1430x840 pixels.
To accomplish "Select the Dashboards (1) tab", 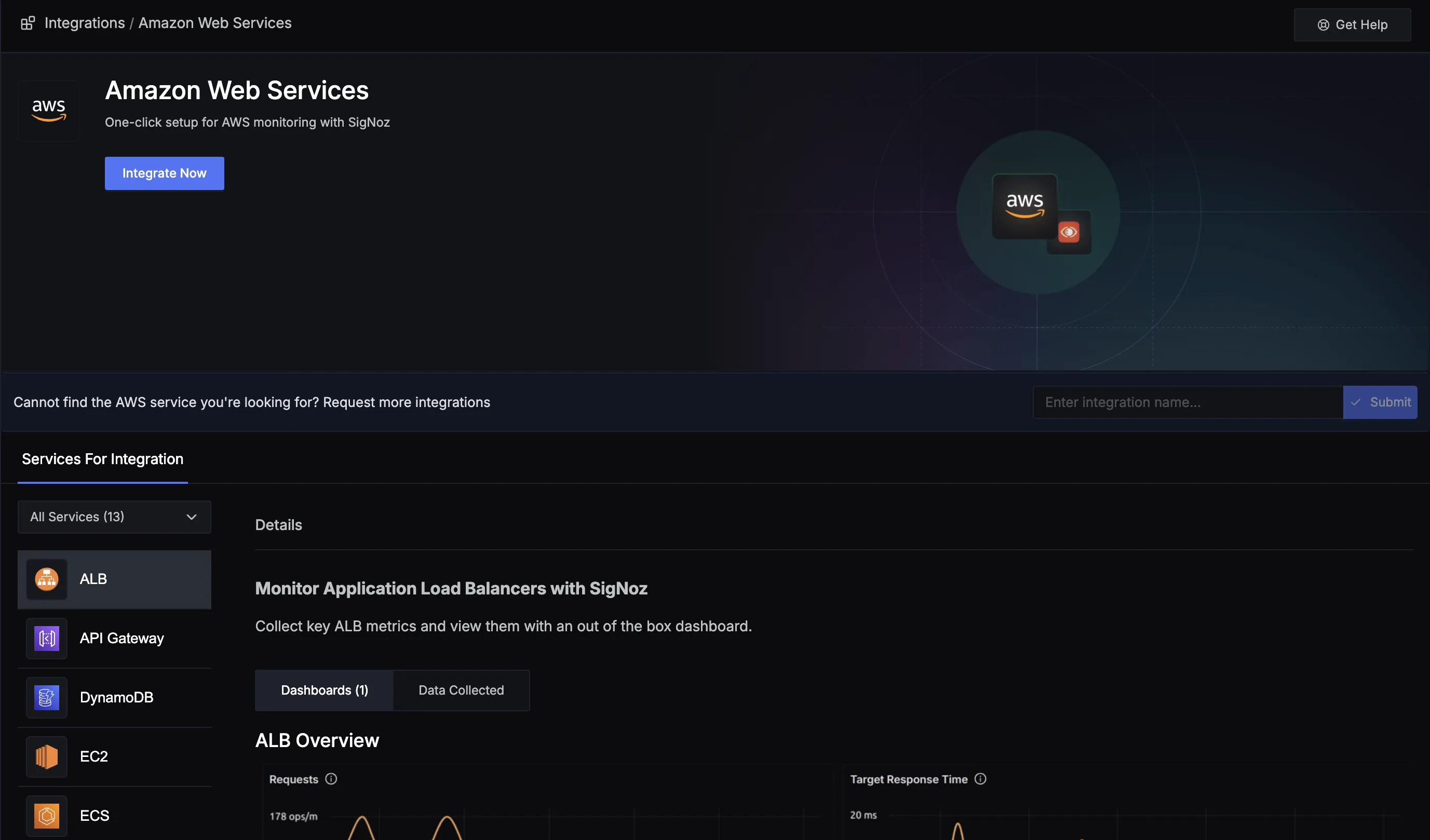I will (325, 690).
